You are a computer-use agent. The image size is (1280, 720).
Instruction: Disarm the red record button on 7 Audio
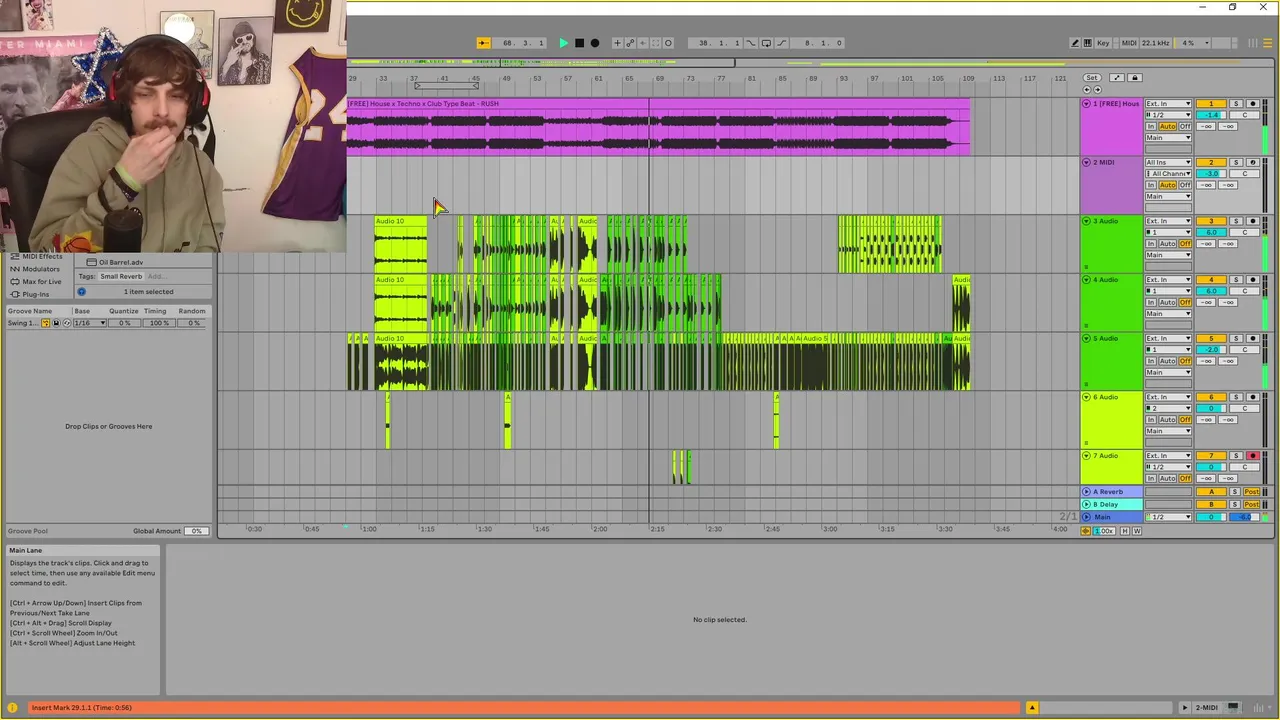1253,456
